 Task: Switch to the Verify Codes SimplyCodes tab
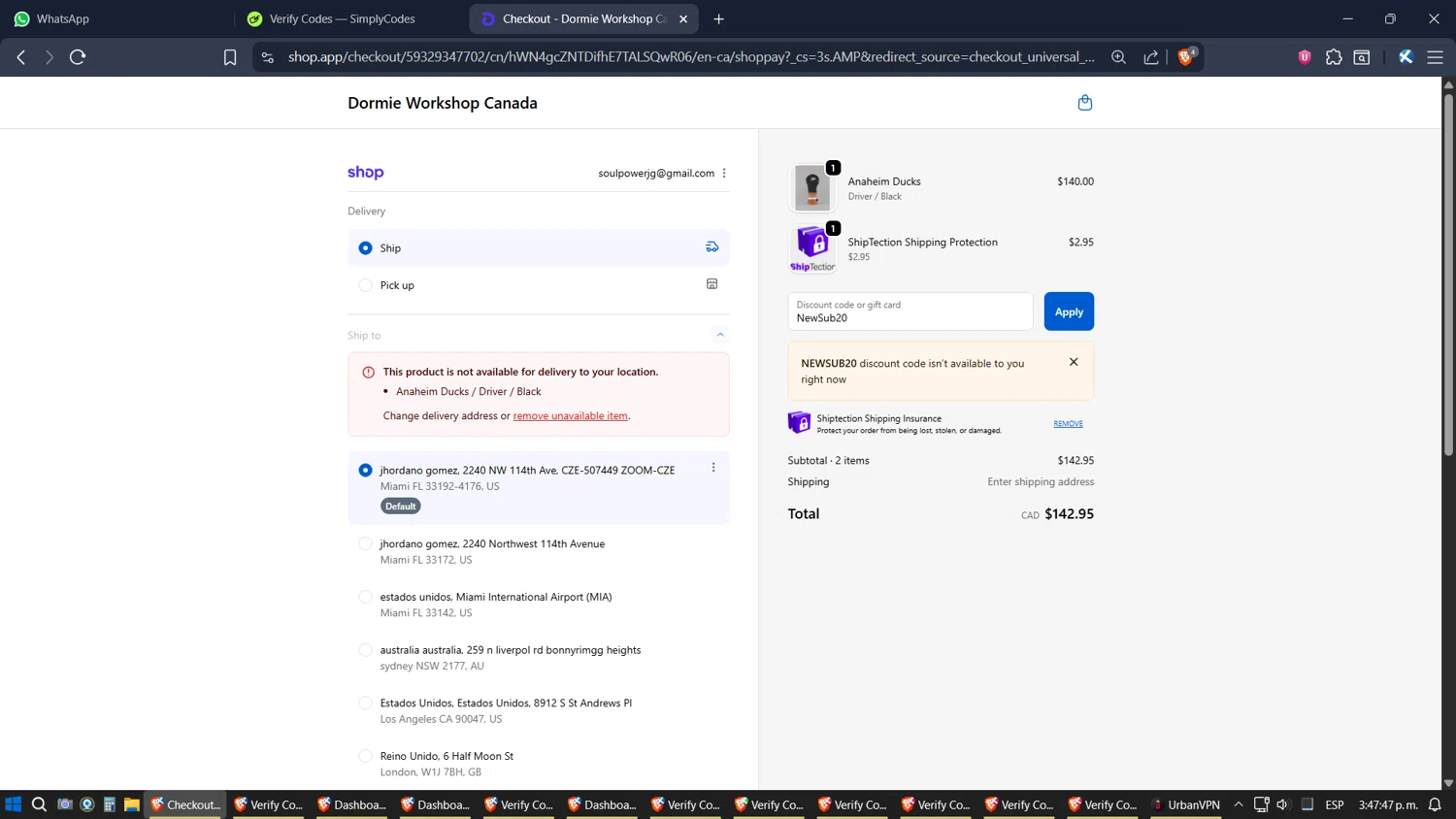coord(349,18)
